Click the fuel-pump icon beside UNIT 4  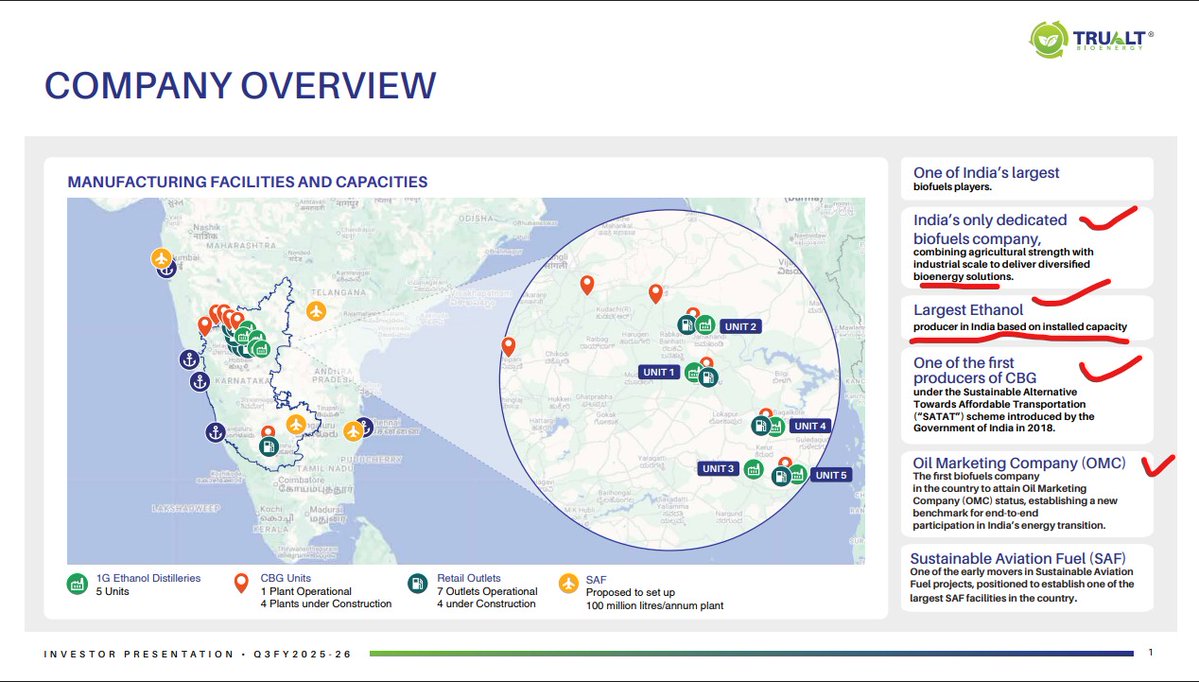point(760,426)
